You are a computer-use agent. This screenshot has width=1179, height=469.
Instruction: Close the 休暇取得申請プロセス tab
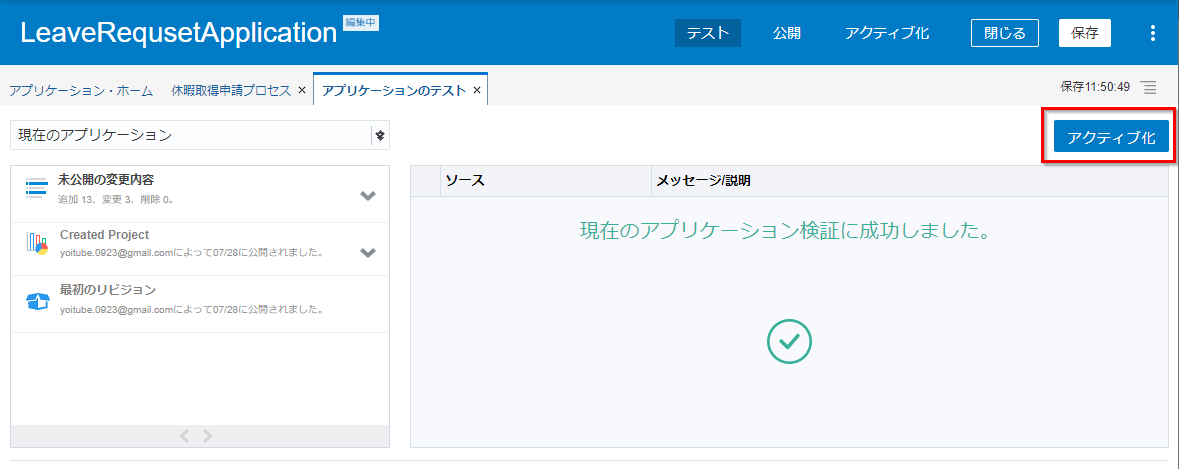pos(302,91)
